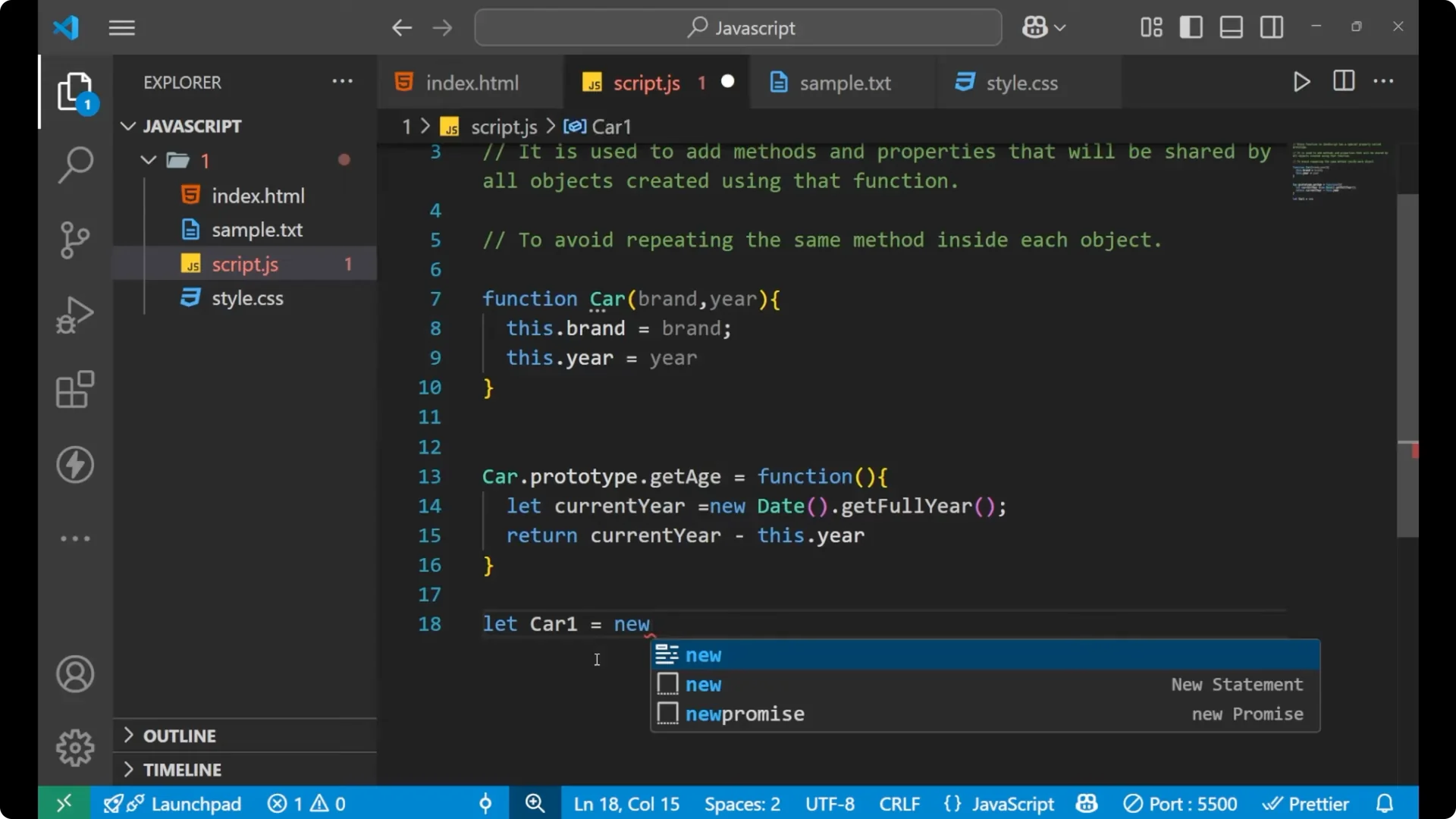The image size is (1456, 819).
Task: Open notifications with the bell icon
Action: 1385,803
